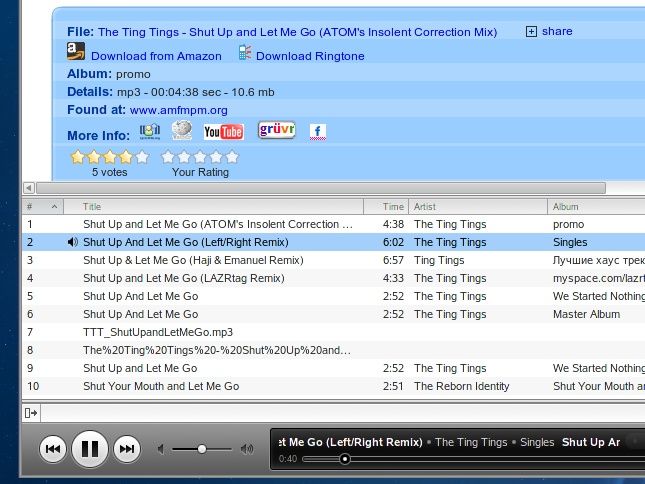Viewport: 645px width, 484px height.
Task: Sort playlist by Artist column
Action: [478, 206]
